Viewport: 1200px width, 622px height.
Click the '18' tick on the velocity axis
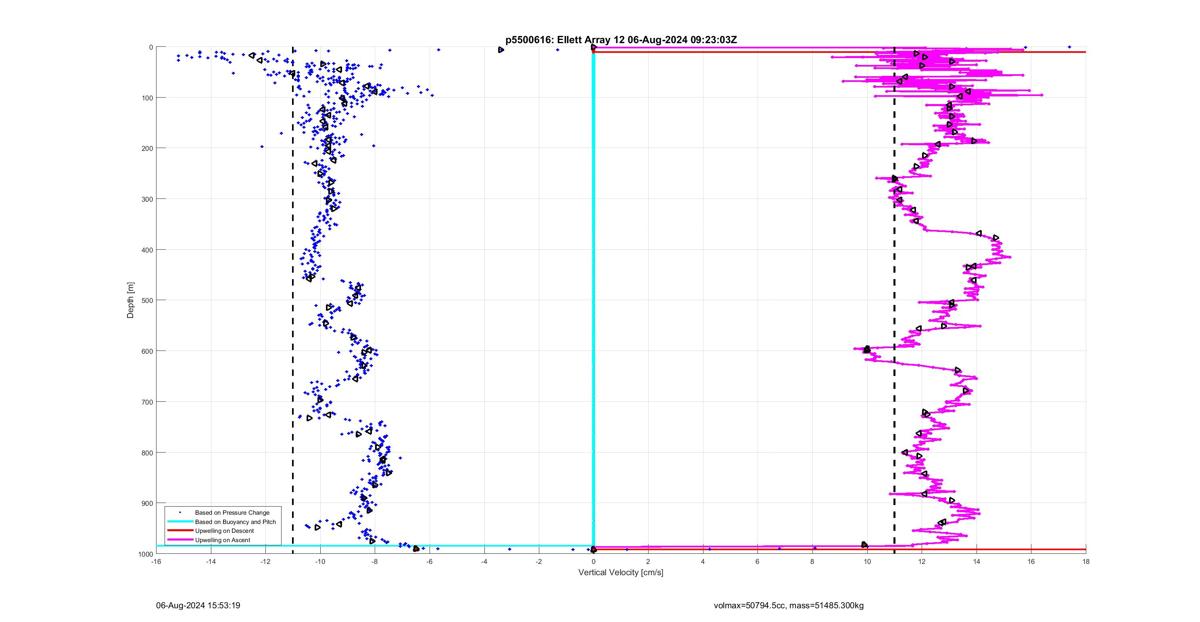point(1085,562)
